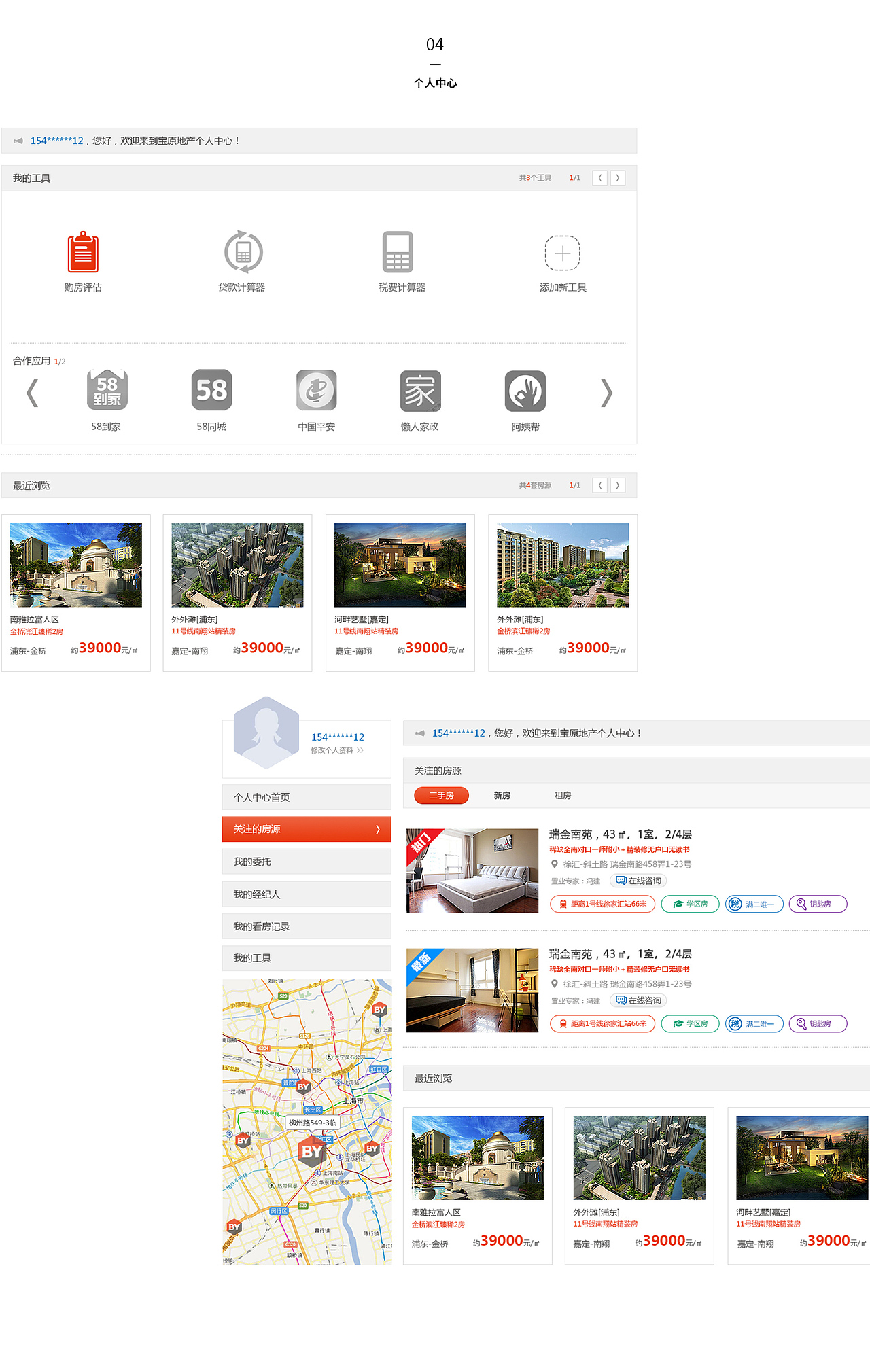Open the 贷款计算器 tool icon
This screenshot has width=870, height=1372.
click(243, 252)
